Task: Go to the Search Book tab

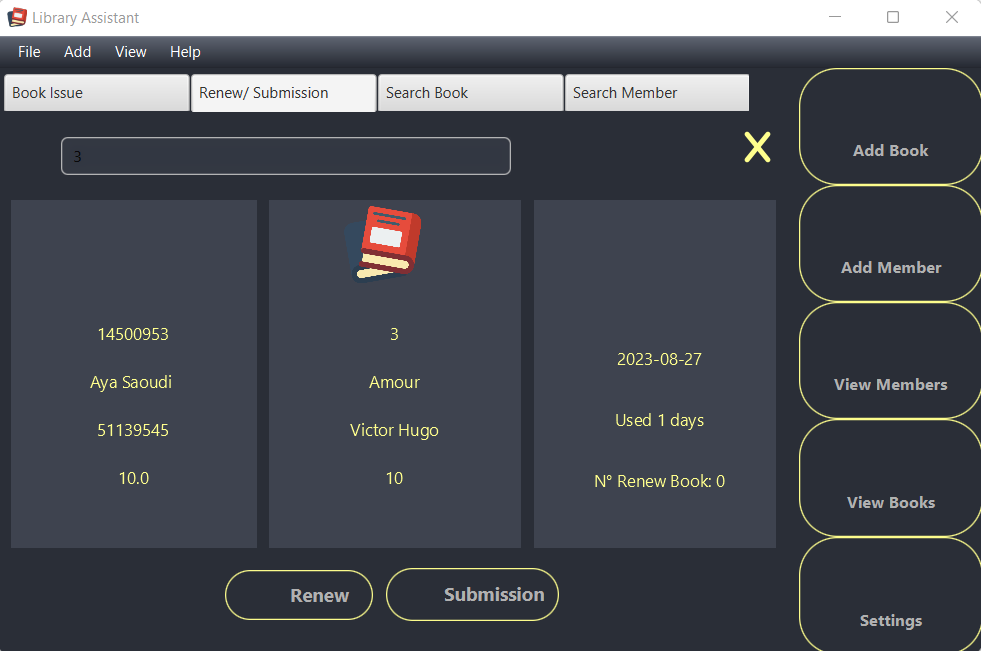Action: 470,93
